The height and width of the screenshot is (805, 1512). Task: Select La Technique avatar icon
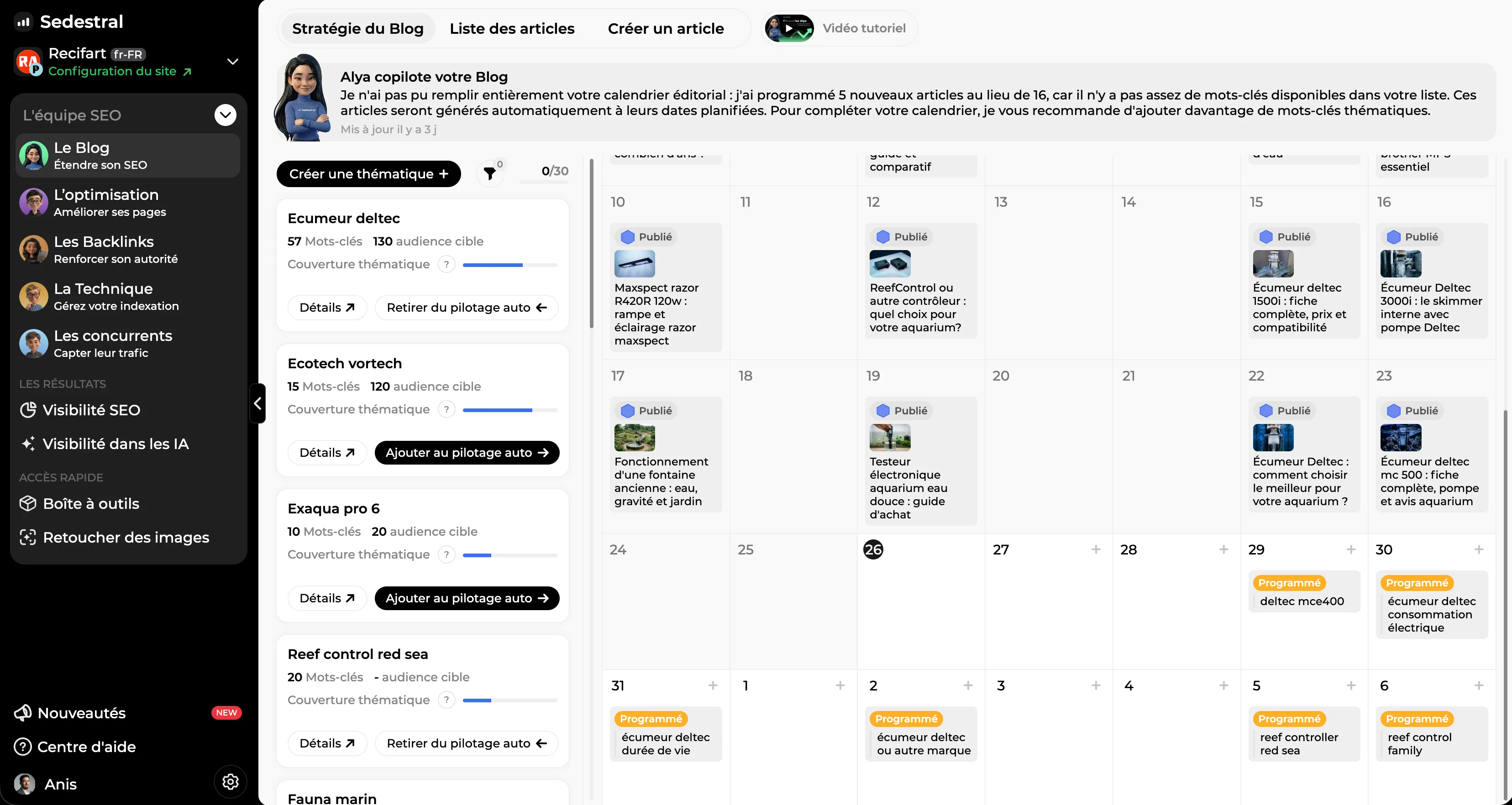coord(33,296)
